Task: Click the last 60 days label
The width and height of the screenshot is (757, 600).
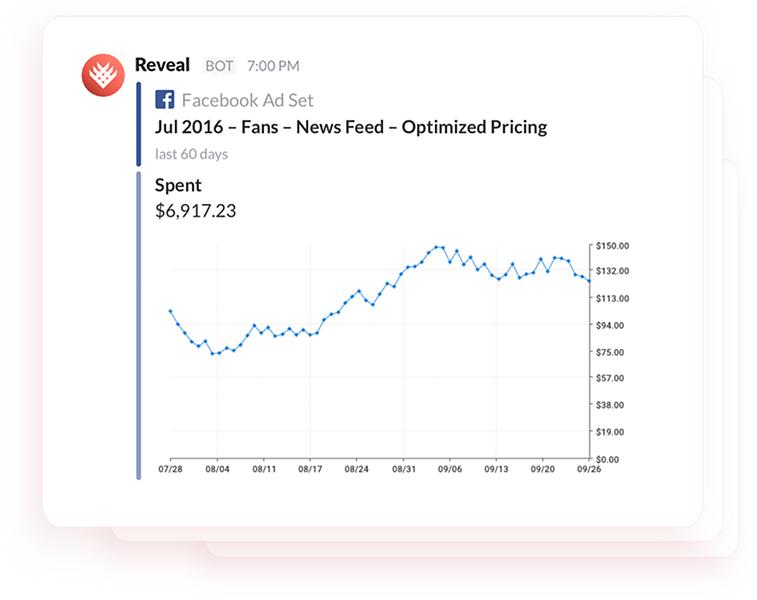Action: pos(191,154)
